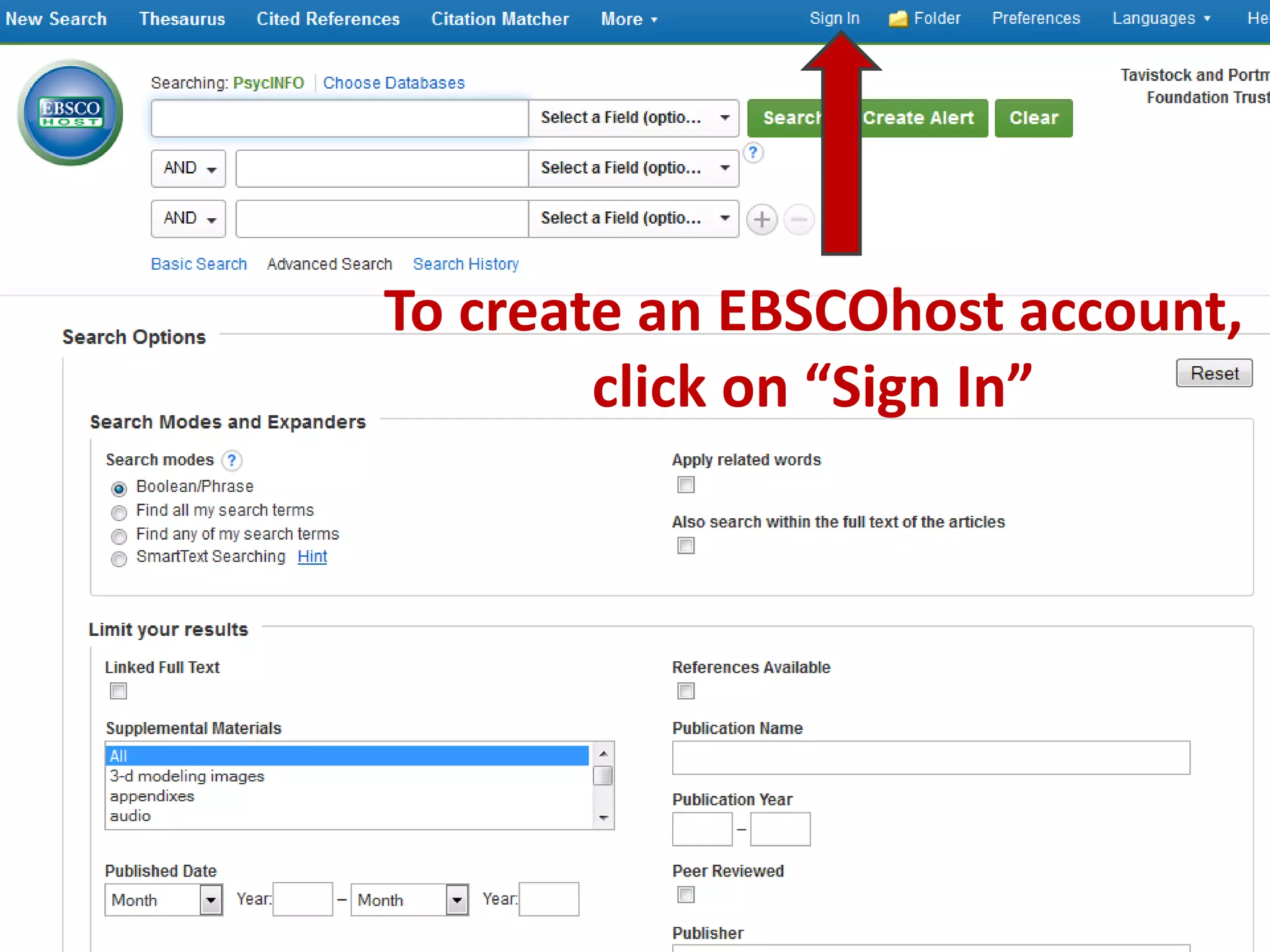Select SmartText Searching mode
Image resolution: width=1270 pixels, height=952 pixels.
click(118, 559)
